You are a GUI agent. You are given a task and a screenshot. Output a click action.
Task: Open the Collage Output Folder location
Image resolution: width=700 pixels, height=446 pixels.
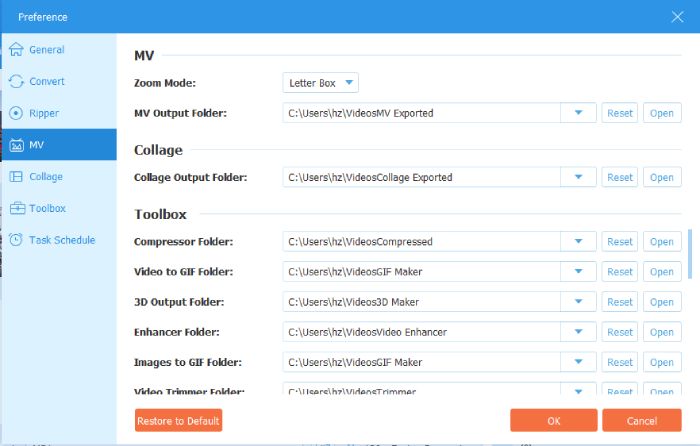pos(662,177)
